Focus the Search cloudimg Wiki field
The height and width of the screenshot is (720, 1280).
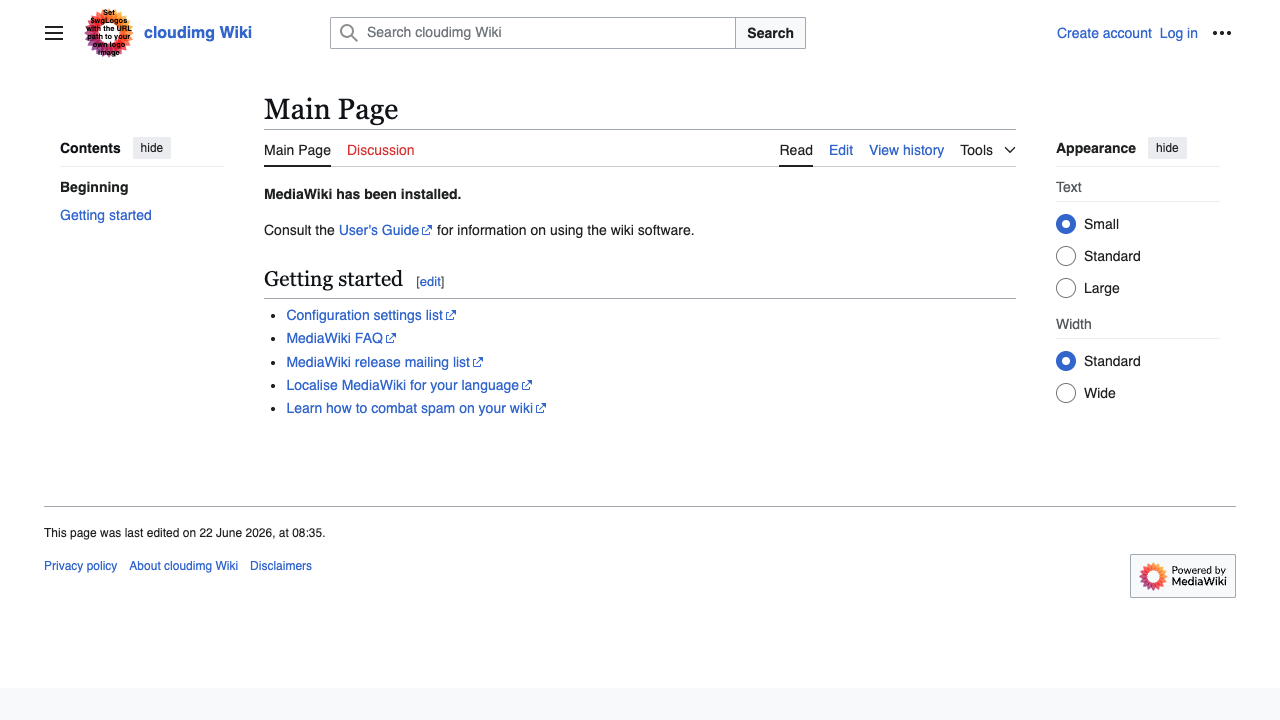[x=533, y=33]
